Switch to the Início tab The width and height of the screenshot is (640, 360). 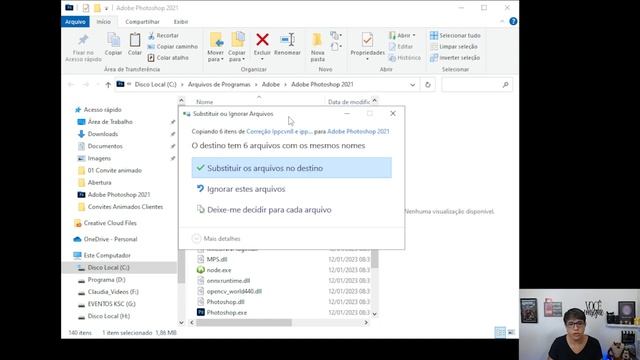pyautogui.click(x=104, y=22)
